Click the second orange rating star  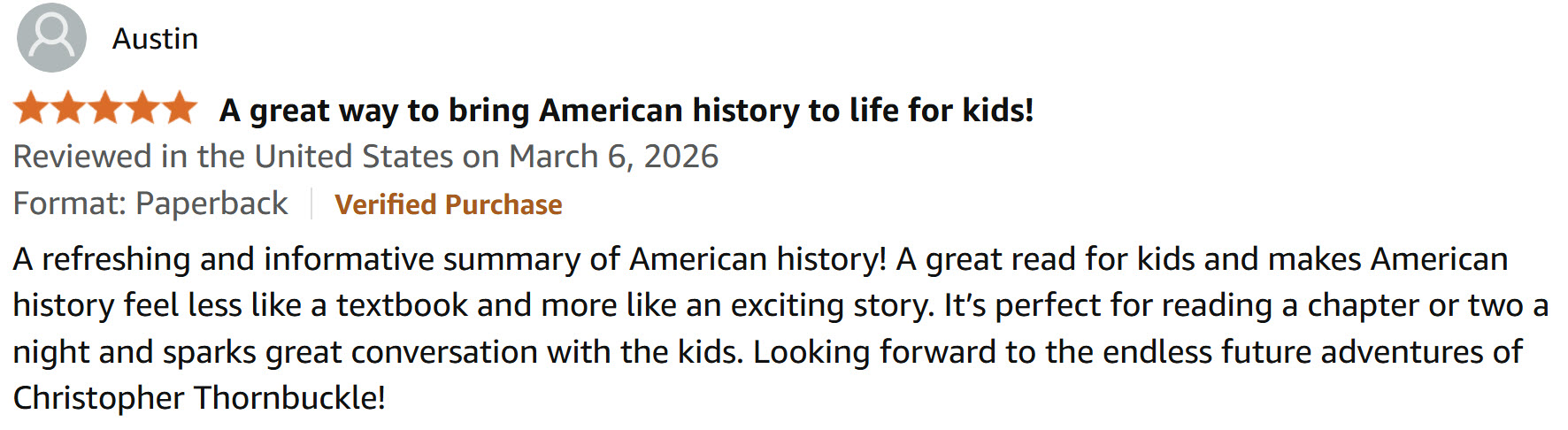pos(68,108)
